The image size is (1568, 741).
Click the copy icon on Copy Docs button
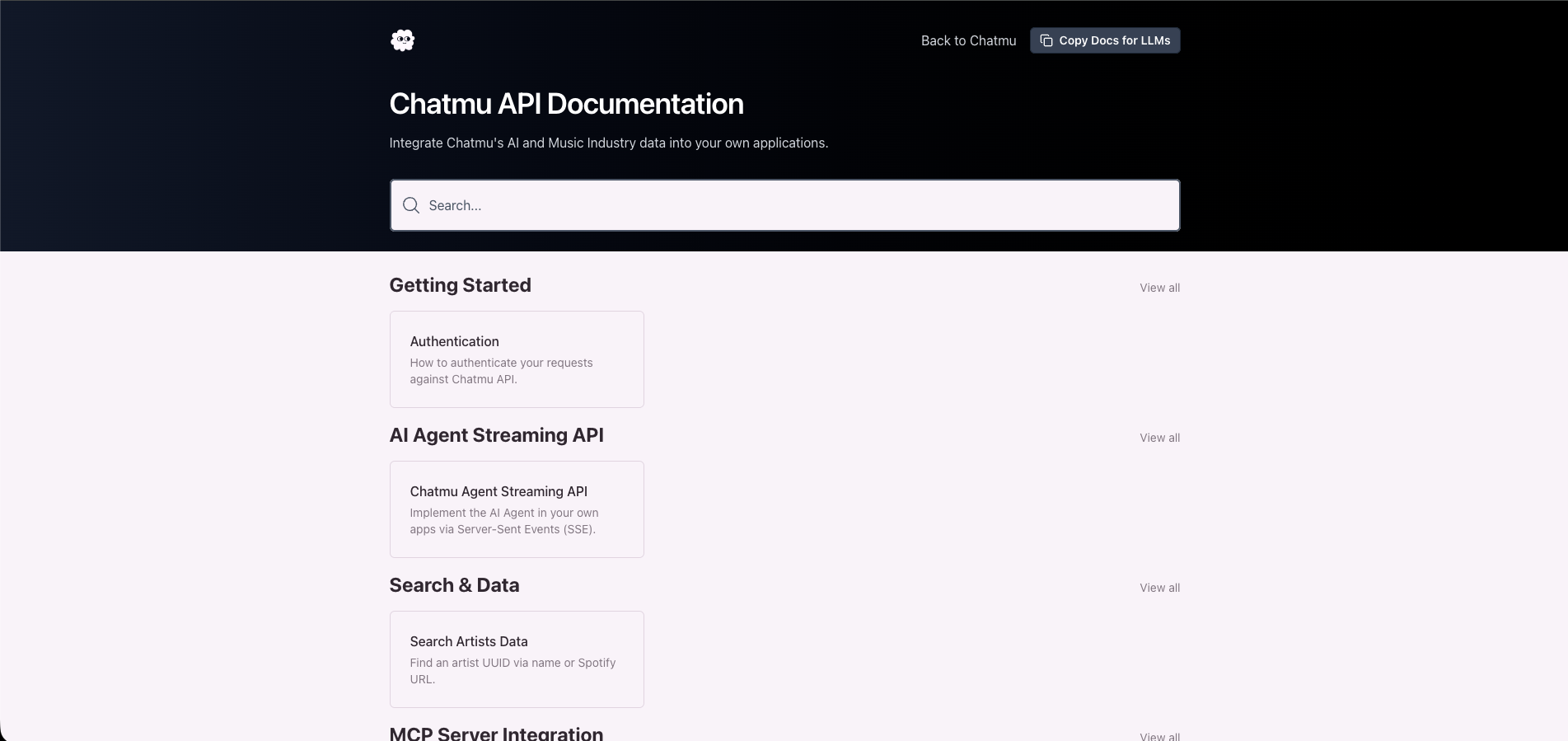1046,40
